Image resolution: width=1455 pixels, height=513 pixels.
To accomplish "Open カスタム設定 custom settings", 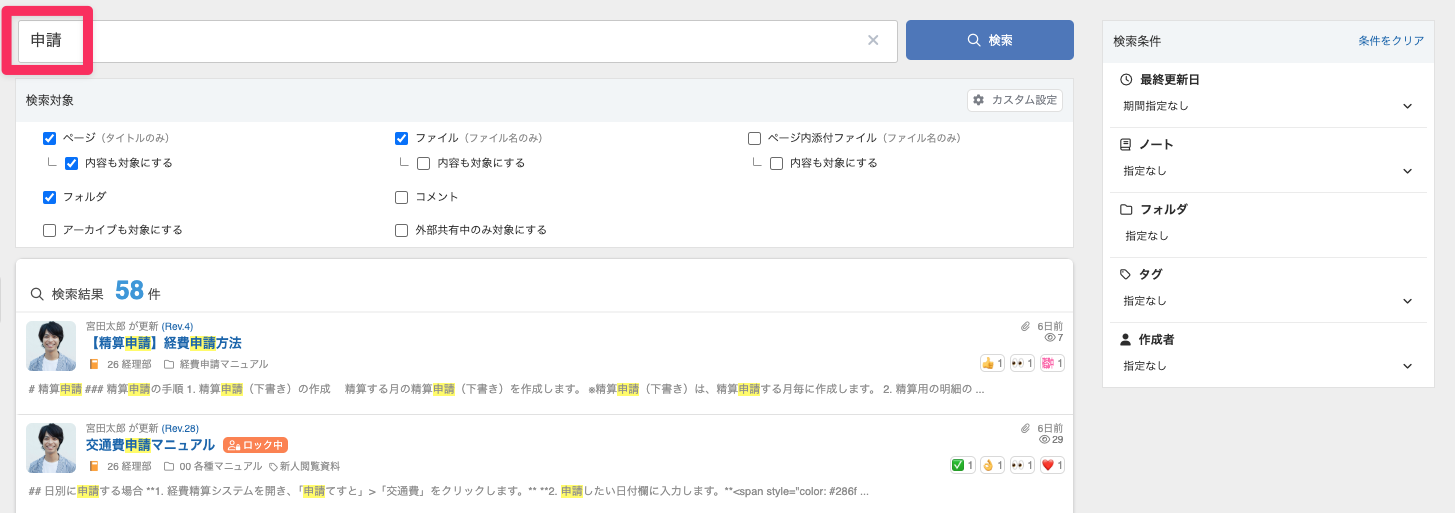I will (1015, 100).
